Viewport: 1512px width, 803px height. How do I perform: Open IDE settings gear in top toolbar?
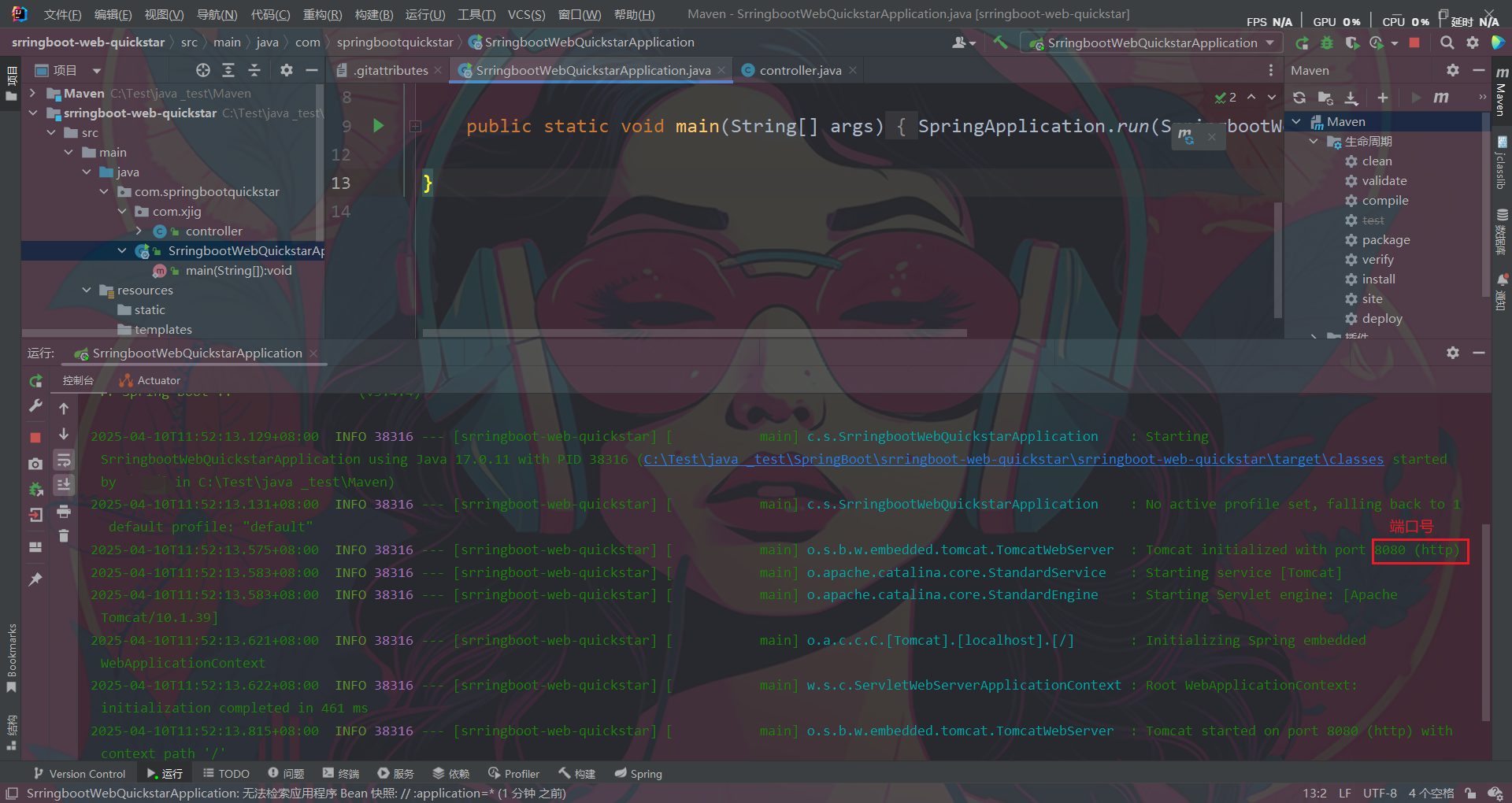tap(1473, 43)
